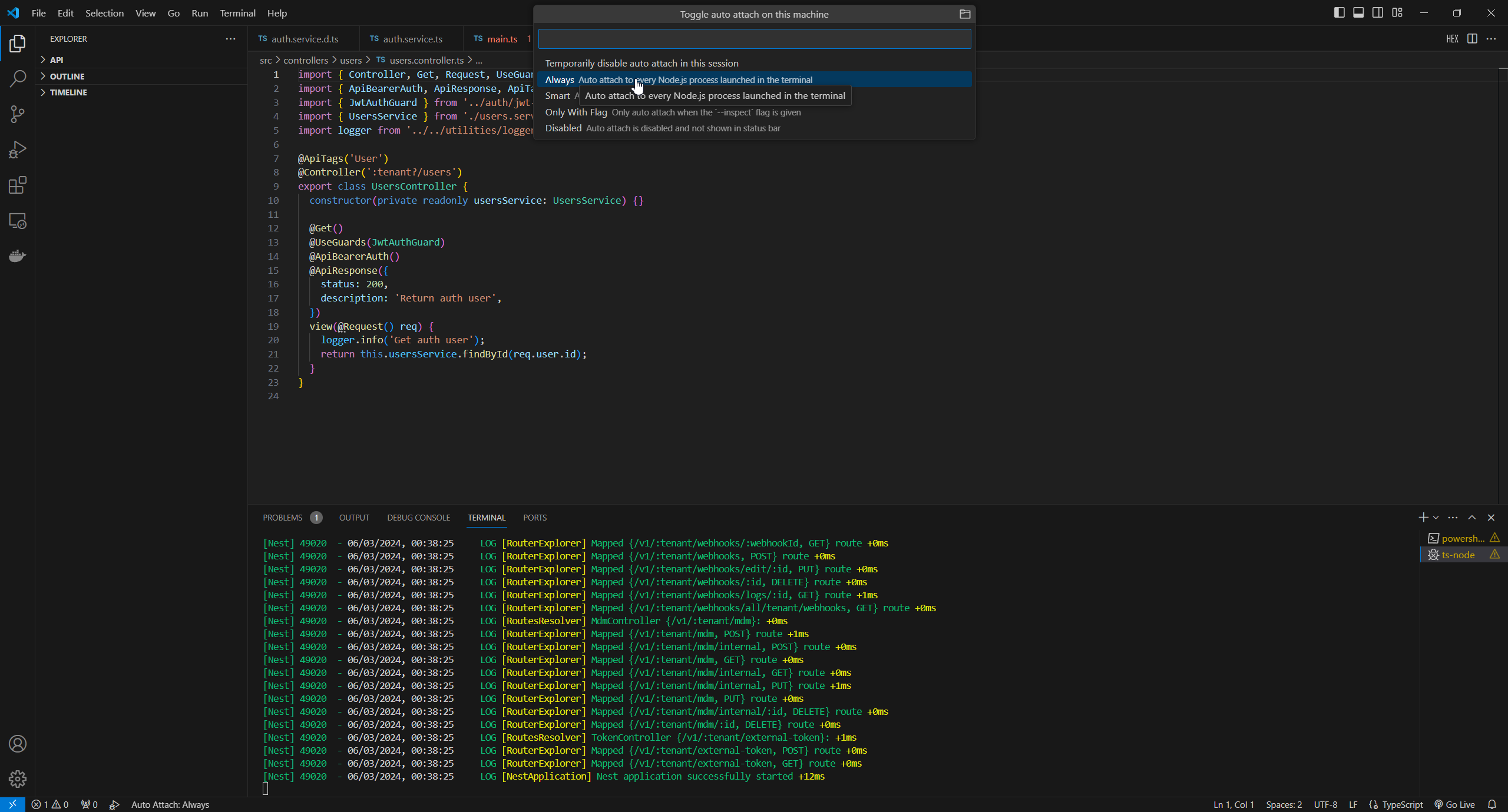Switch to the DEBUG CONSOLE tab
The width and height of the screenshot is (1508, 812).
418,518
